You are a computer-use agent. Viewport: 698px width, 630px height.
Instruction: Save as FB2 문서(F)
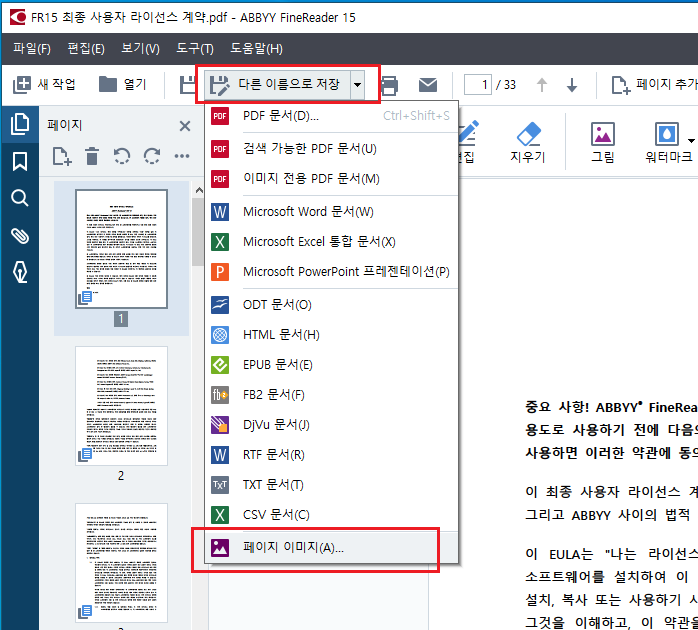tap(332, 394)
